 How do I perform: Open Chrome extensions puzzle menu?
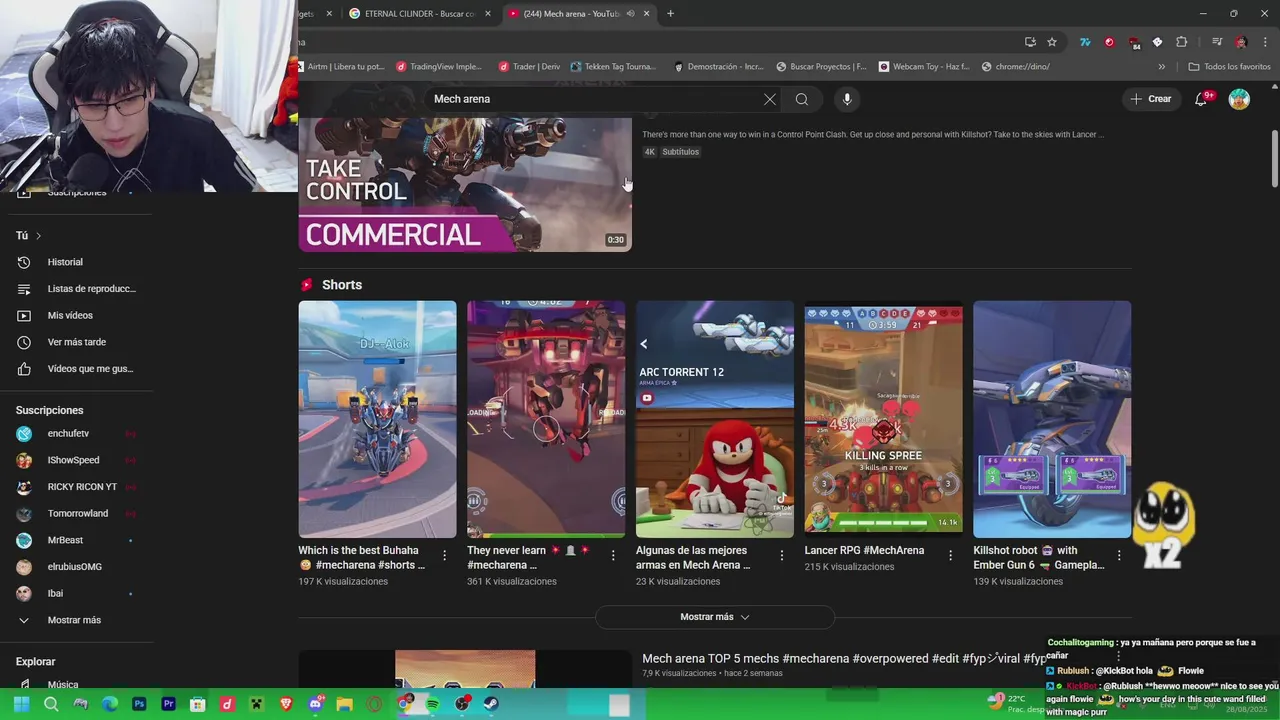(1182, 42)
